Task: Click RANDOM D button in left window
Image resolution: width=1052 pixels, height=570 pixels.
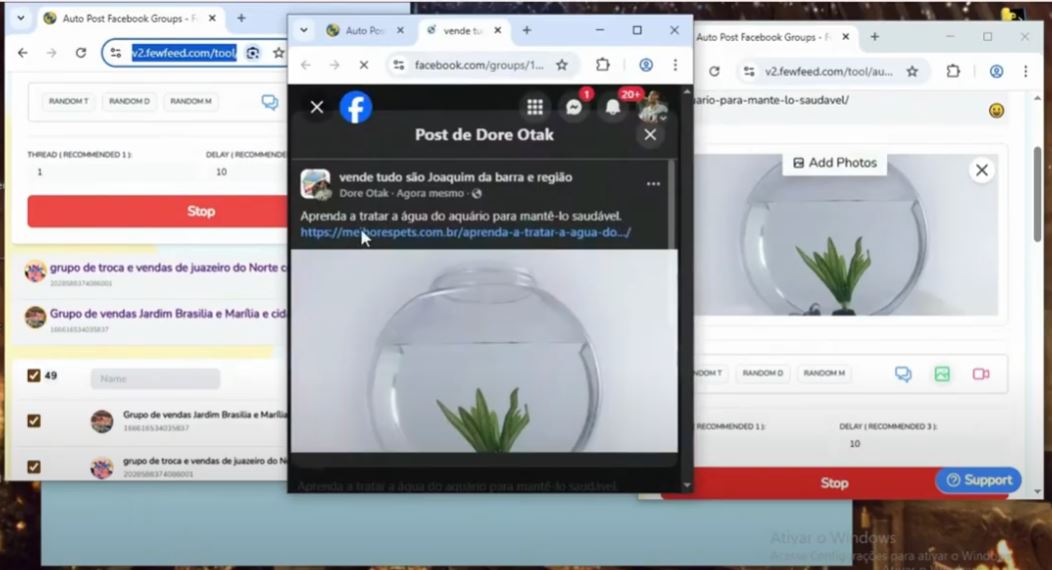Action: 129,101
